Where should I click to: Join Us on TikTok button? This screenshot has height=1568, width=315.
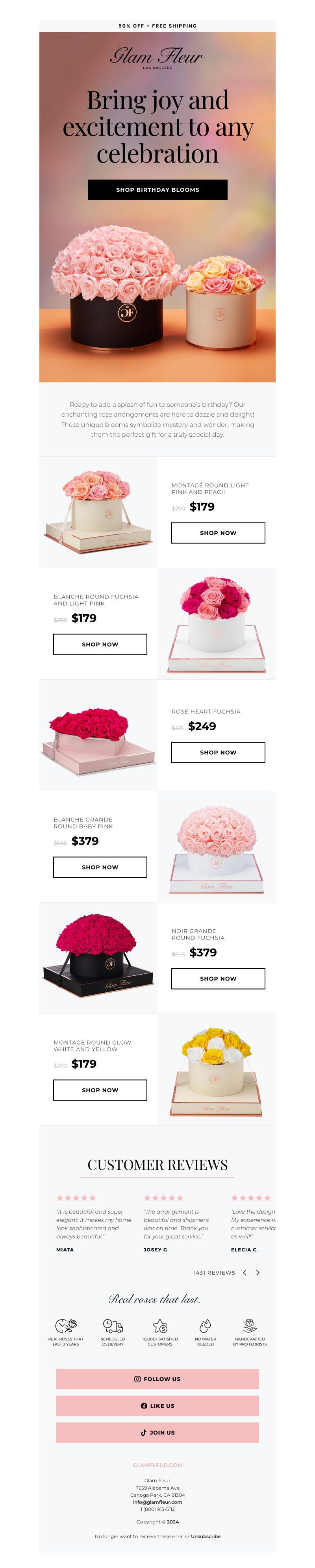point(157,1432)
